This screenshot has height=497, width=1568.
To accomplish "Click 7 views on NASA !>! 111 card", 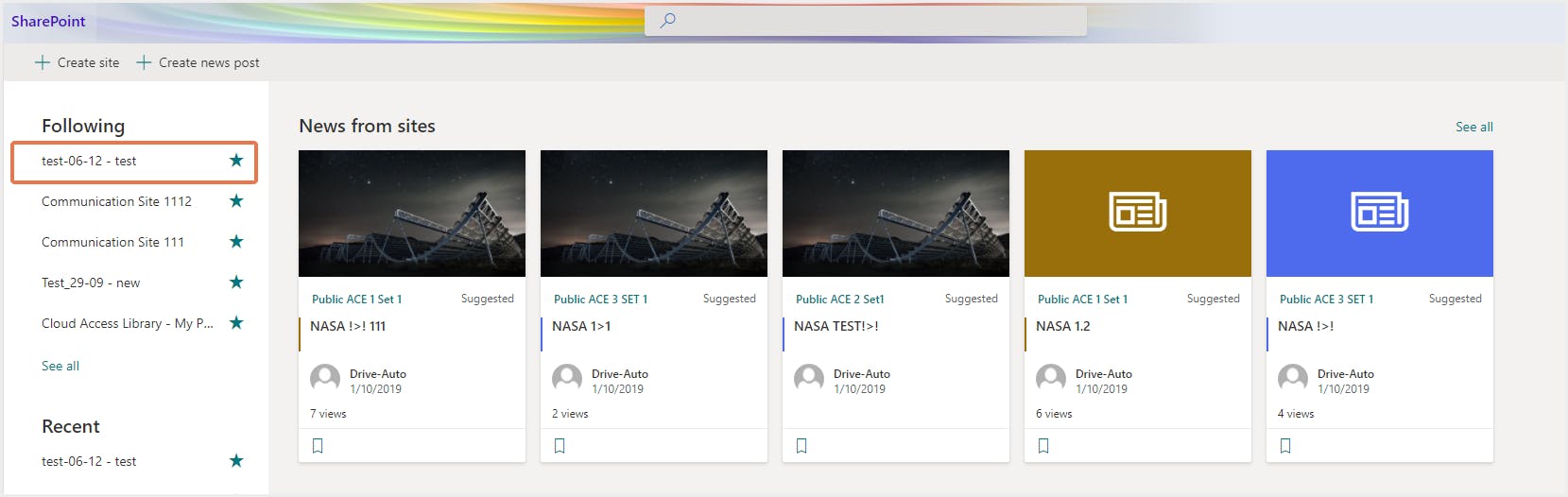I will point(328,414).
